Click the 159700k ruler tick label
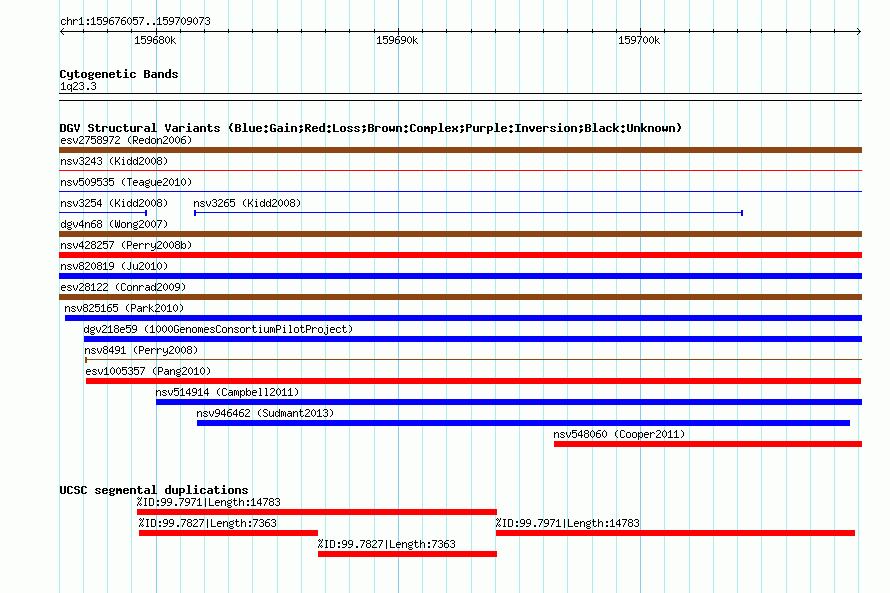 [x=639, y=40]
